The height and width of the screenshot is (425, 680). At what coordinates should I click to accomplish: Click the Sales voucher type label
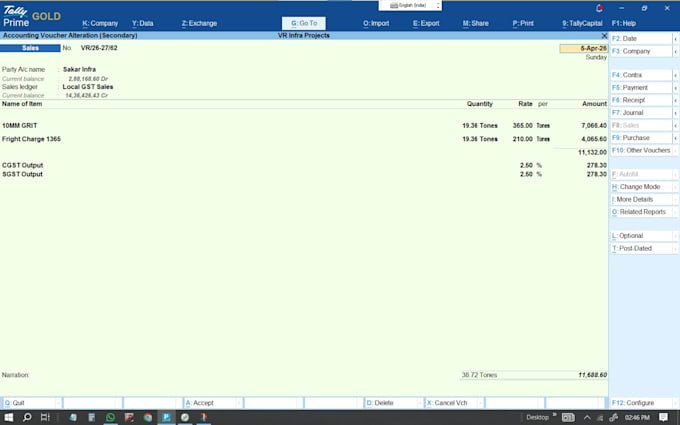pyautogui.click(x=30, y=48)
